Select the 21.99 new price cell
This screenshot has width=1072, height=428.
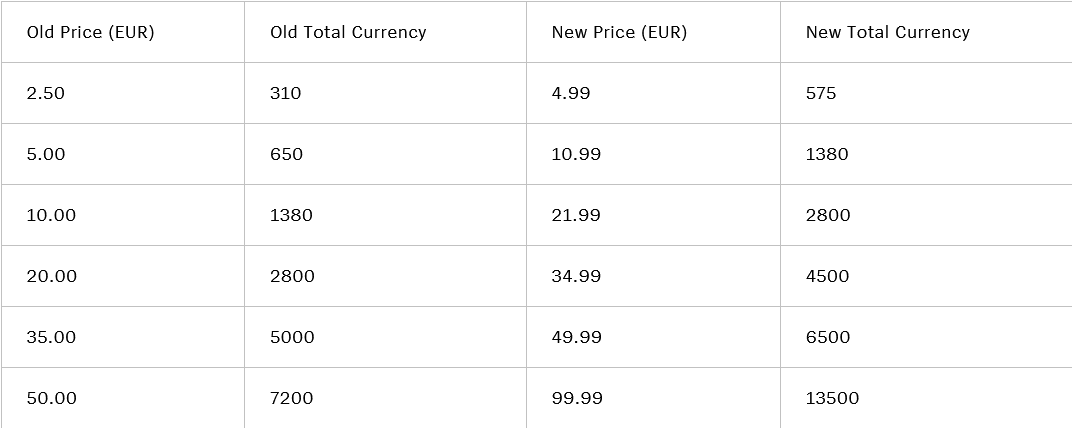click(x=576, y=215)
